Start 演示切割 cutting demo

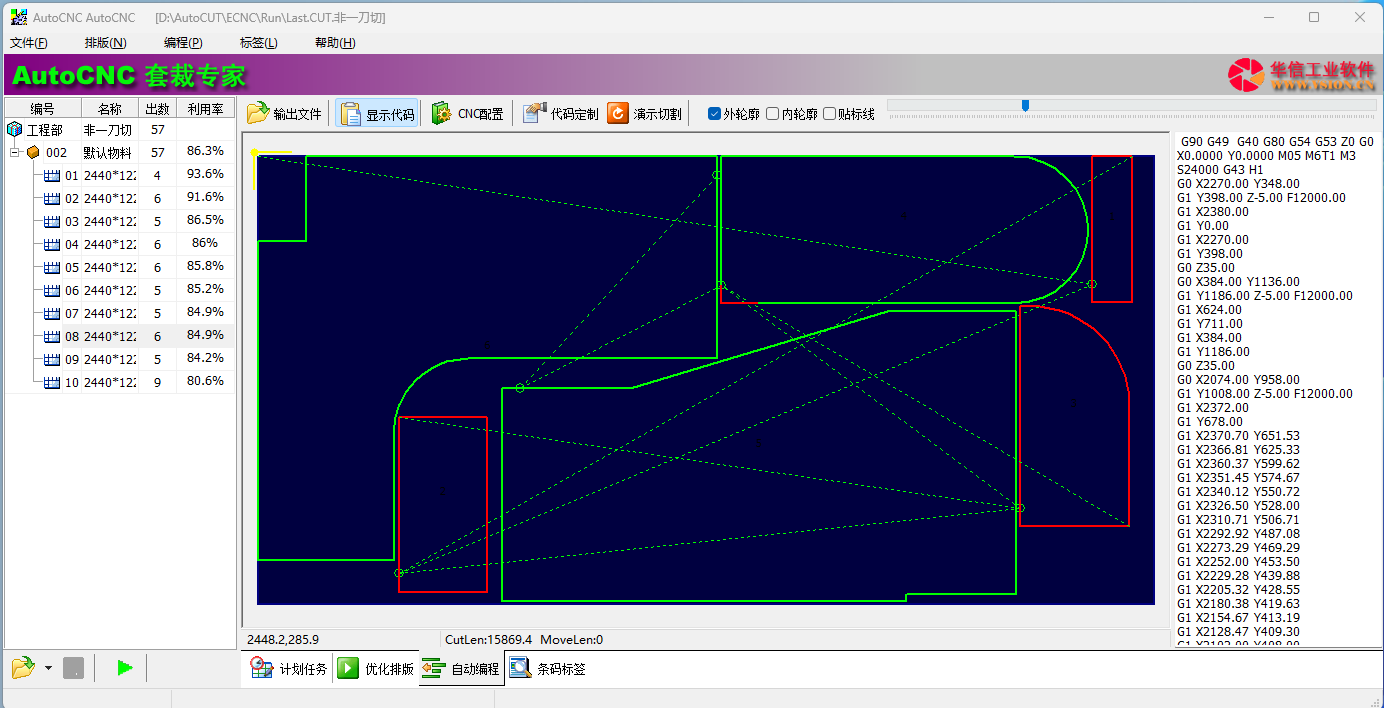[618, 113]
